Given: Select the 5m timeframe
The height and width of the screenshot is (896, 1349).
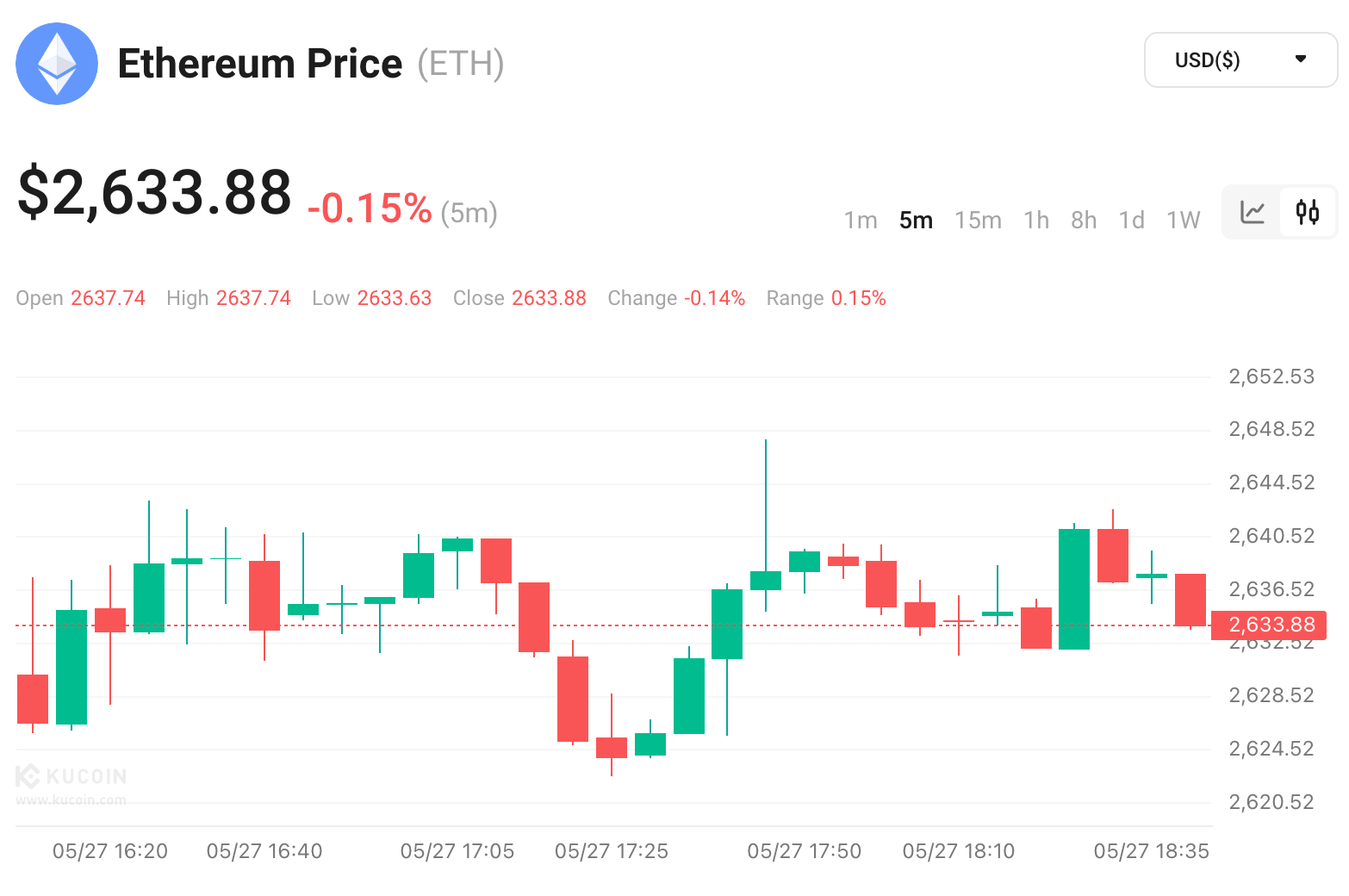Looking at the screenshot, I should tap(916, 221).
